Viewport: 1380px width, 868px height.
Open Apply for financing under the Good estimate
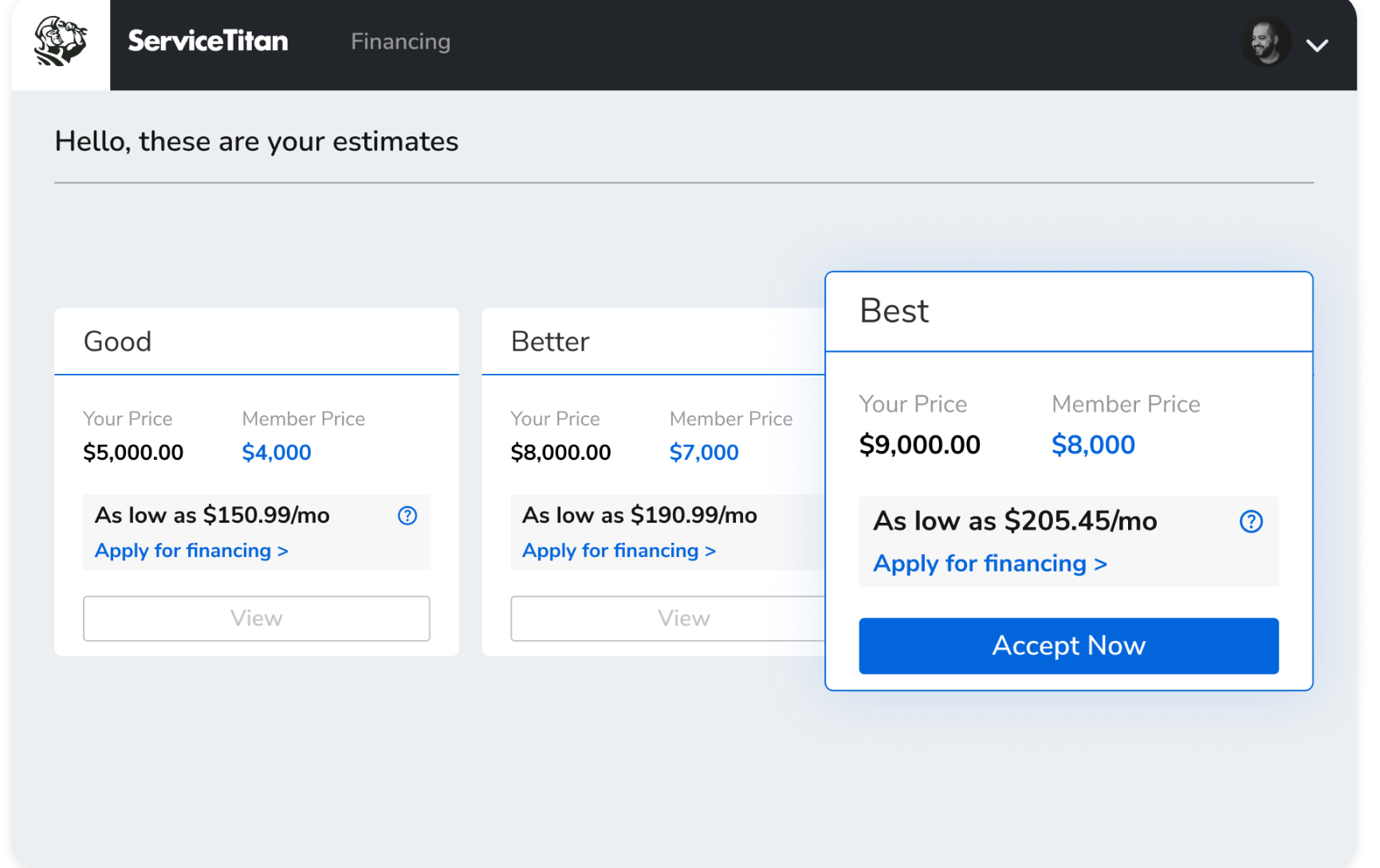pyautogui.click(x=191, y=550)
